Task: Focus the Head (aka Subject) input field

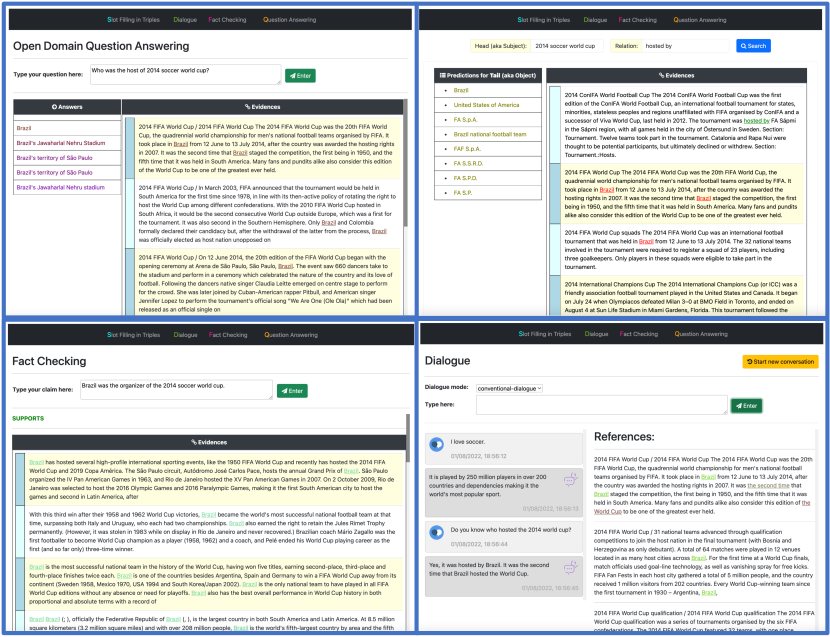Action: tap(566, 46)
